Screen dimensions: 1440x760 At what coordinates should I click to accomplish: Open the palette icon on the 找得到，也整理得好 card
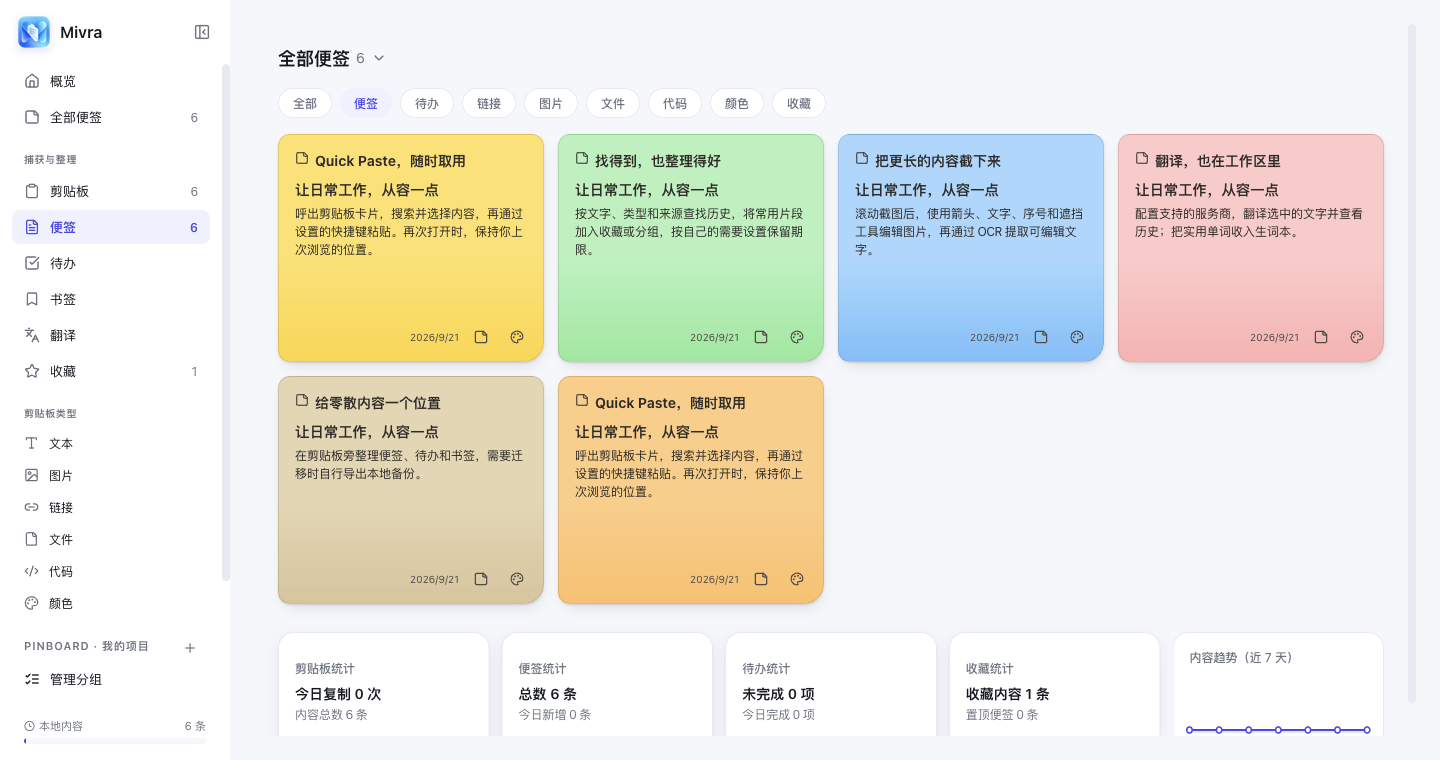(x=797, y=337)
